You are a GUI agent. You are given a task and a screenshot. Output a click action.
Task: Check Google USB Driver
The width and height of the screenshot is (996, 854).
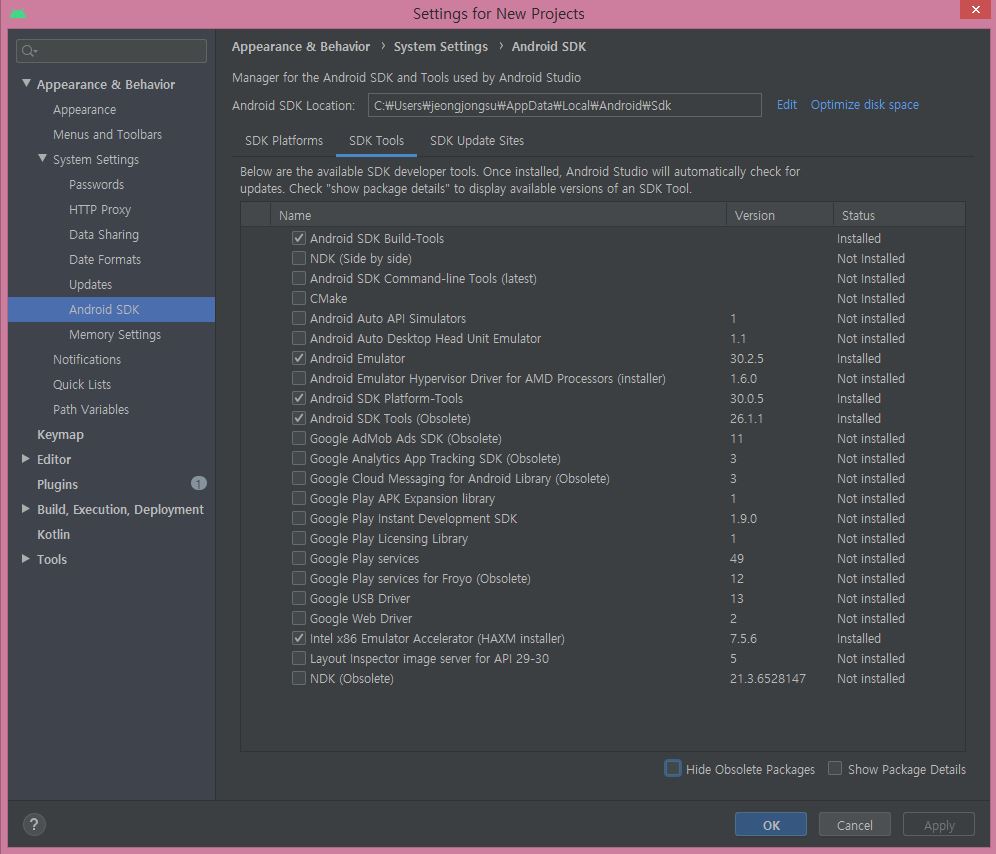click(299, 599)
